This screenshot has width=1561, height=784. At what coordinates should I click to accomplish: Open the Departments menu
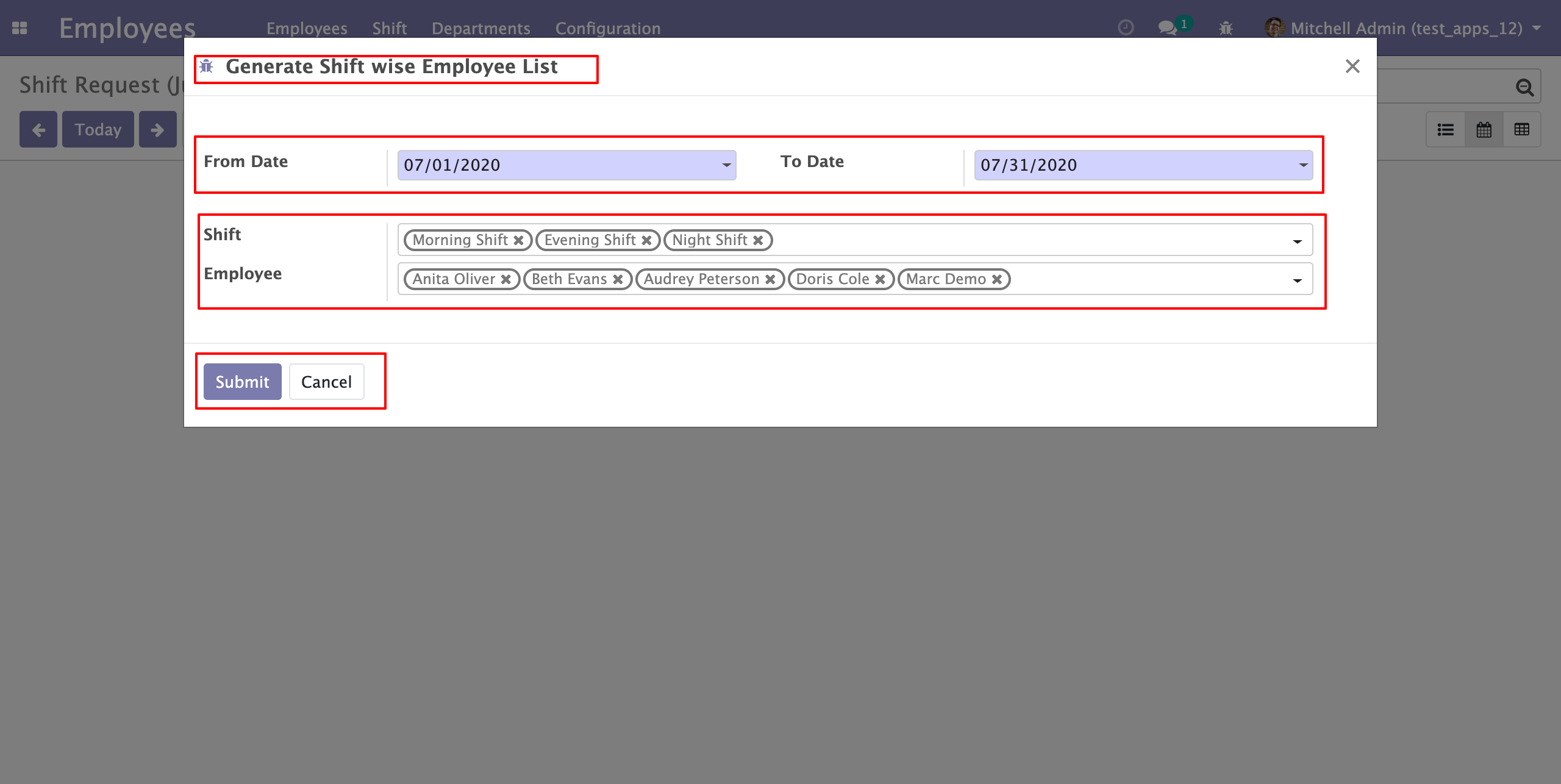point(481,29)
